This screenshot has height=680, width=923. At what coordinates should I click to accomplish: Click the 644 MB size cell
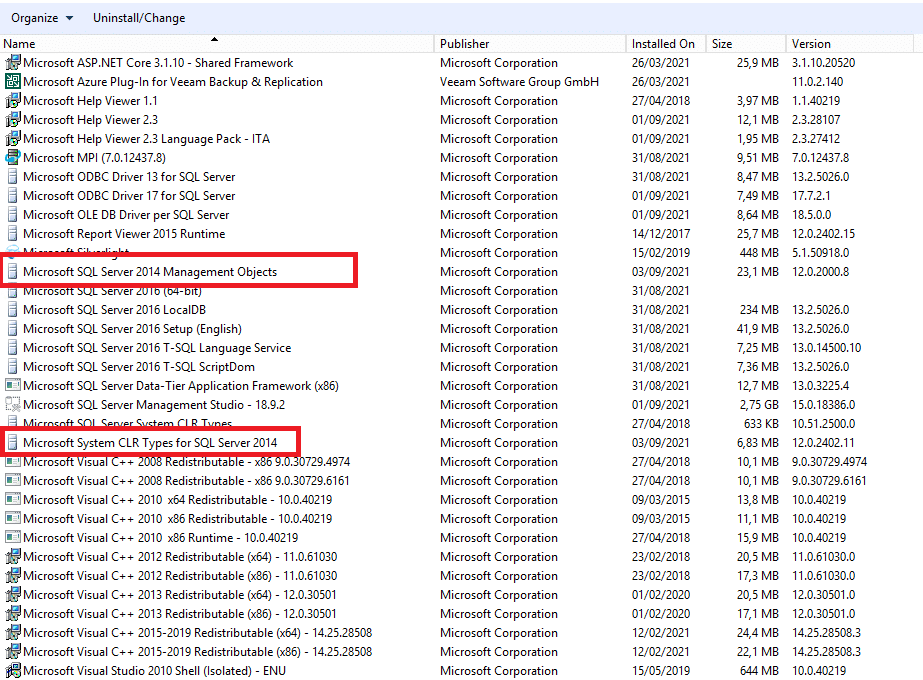759,671
